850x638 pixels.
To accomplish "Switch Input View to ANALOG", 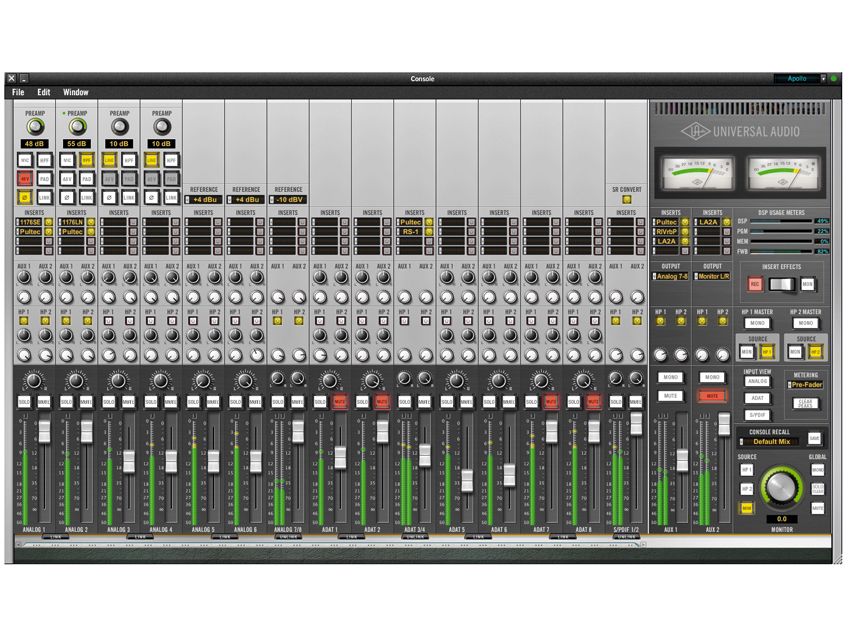I will tap(757, 382).
